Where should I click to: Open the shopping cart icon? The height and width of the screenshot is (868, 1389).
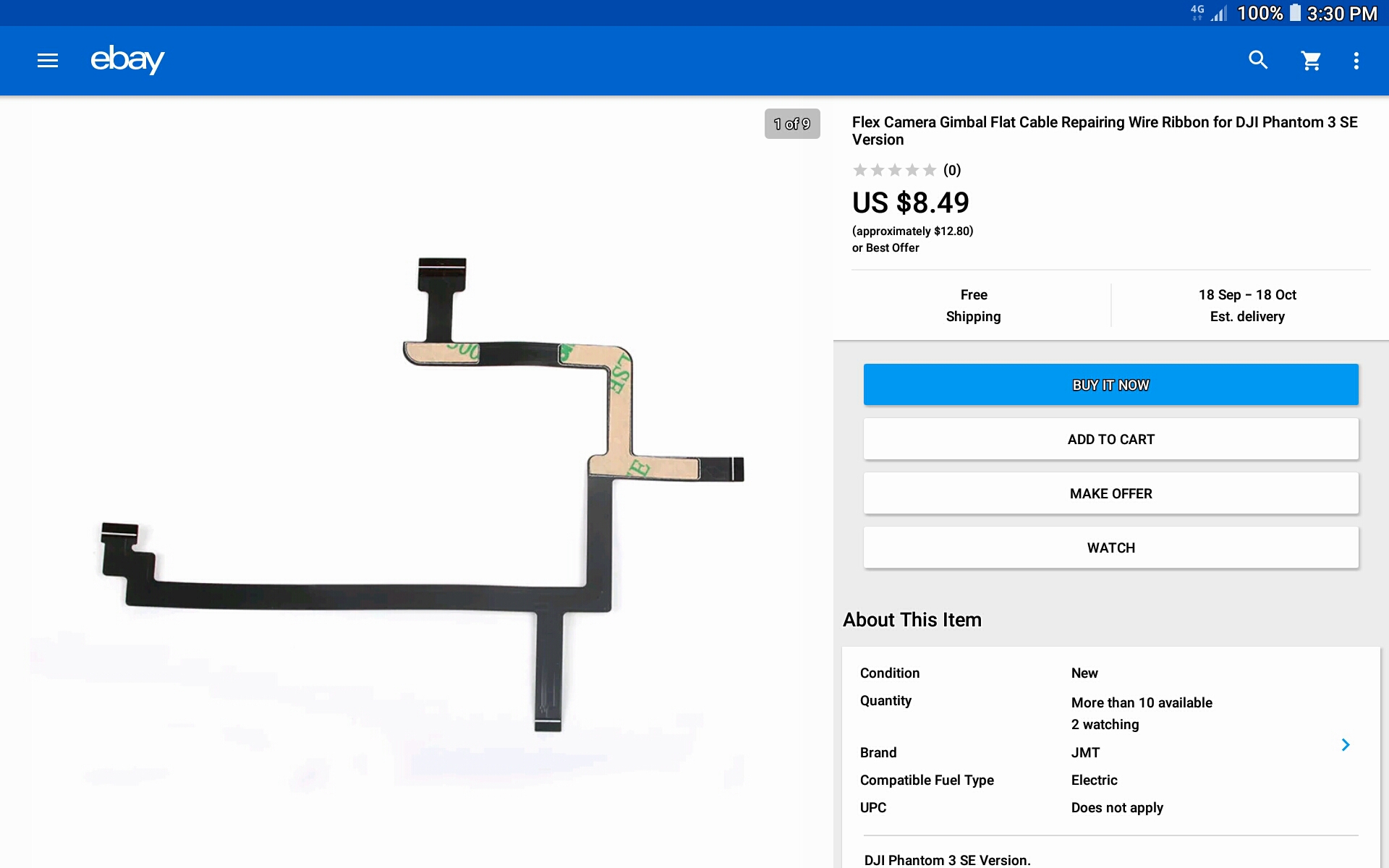tap(1311, 61)
